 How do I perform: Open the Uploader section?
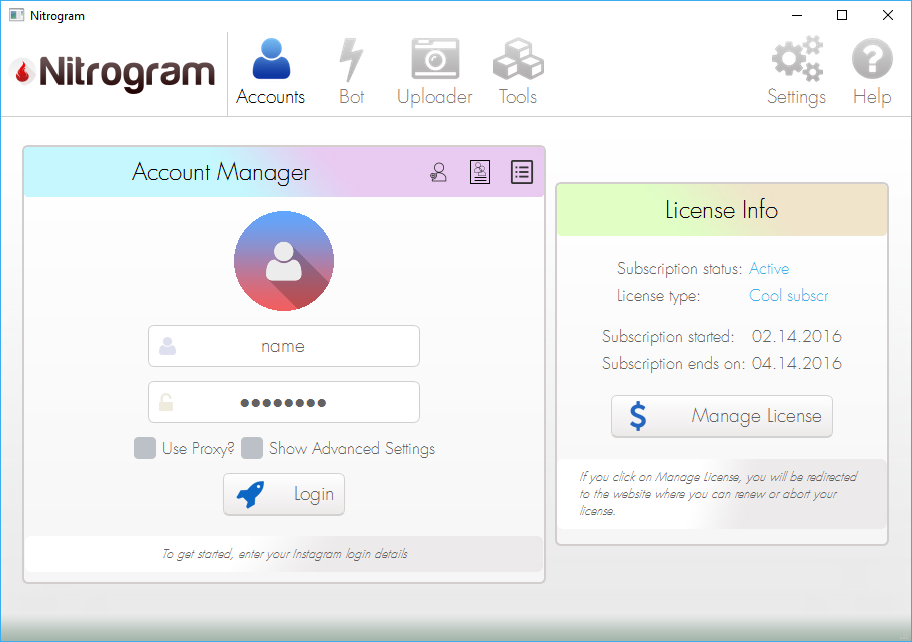(x=434, y=70)
